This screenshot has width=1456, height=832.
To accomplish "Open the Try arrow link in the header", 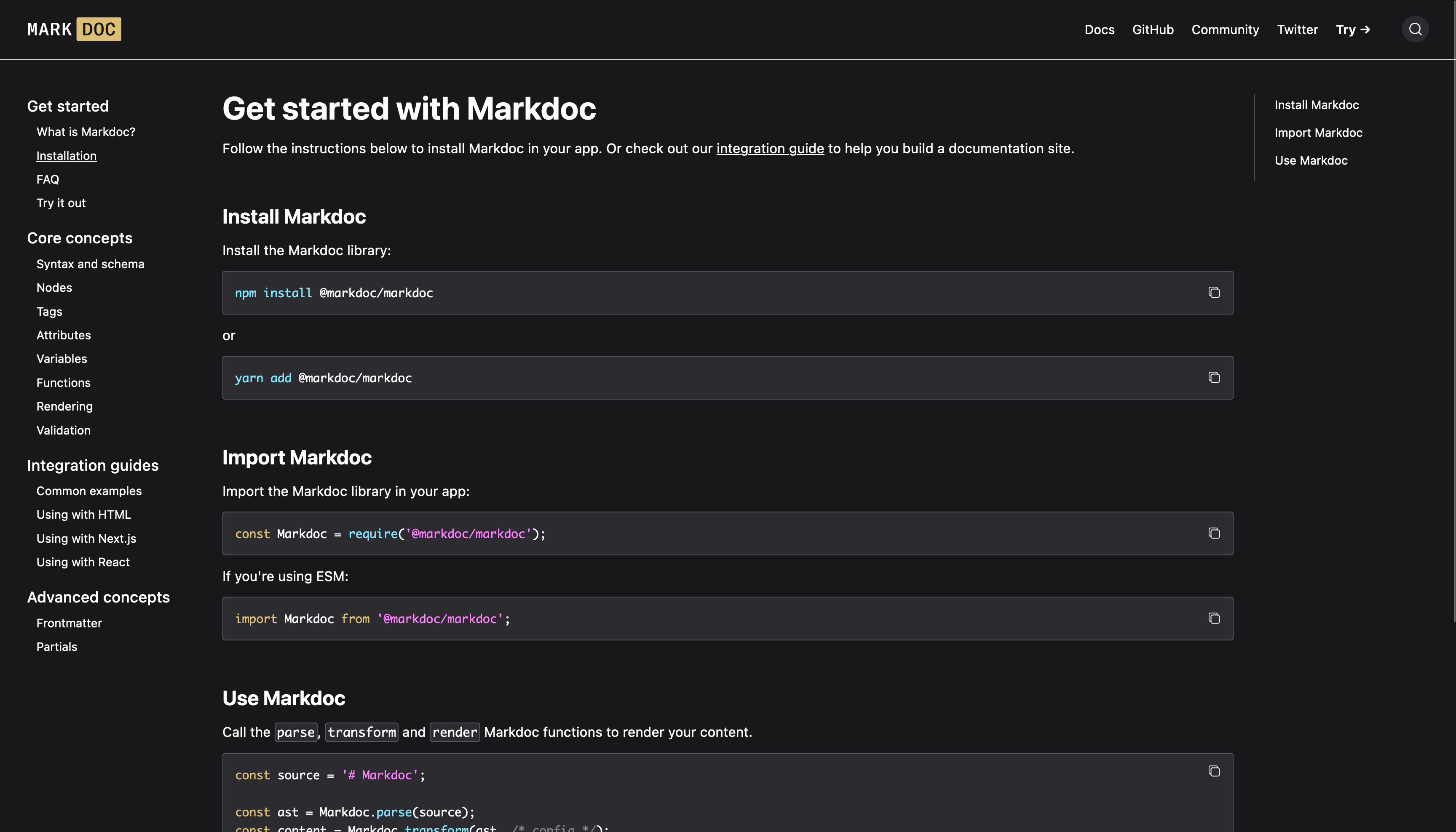I will point(1352,30).
